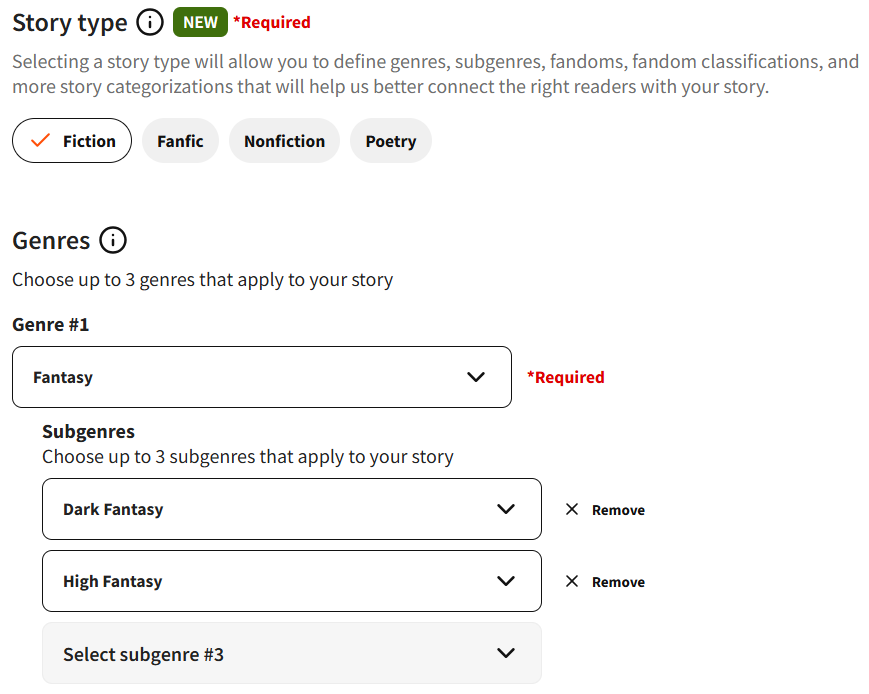Choose the Nonfiction story type
869x694 pixels.
pos(284,141)
